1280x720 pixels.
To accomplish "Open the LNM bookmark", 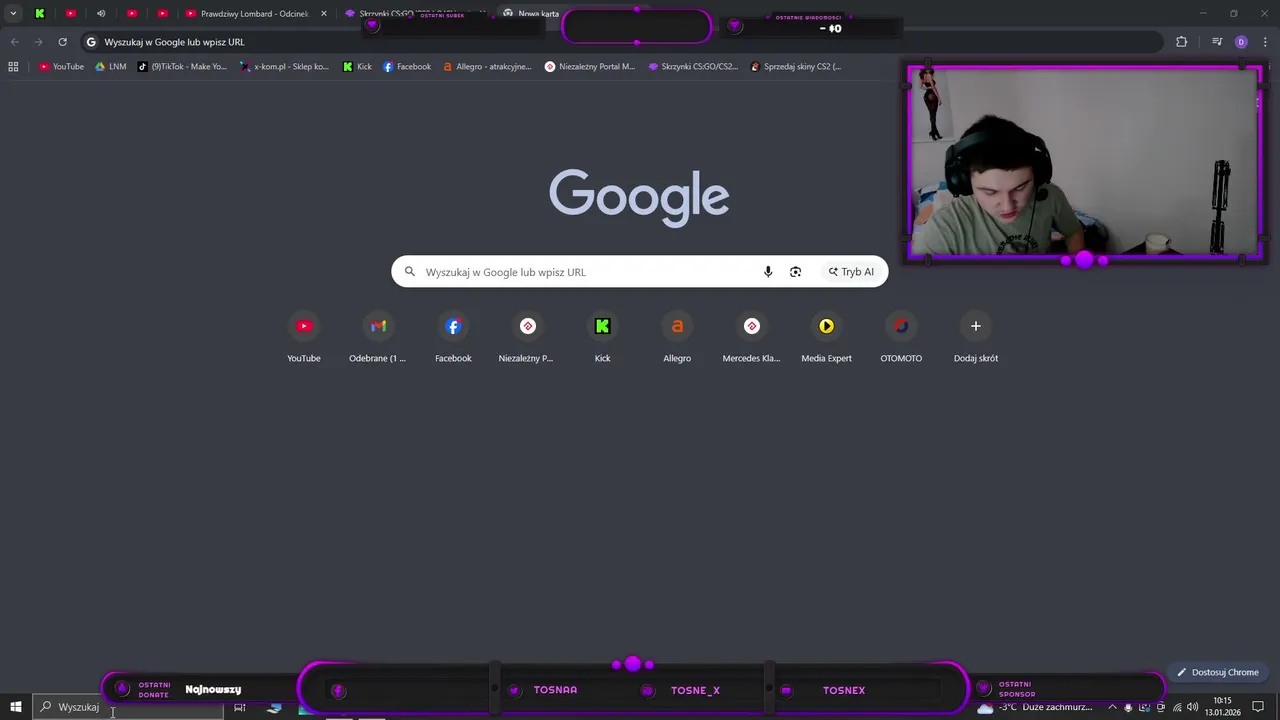I will tap(110, 67).
